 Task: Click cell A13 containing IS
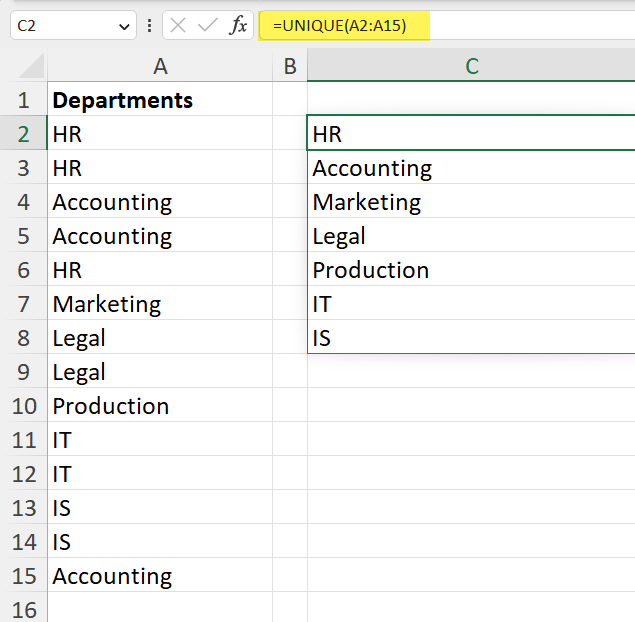160,508
